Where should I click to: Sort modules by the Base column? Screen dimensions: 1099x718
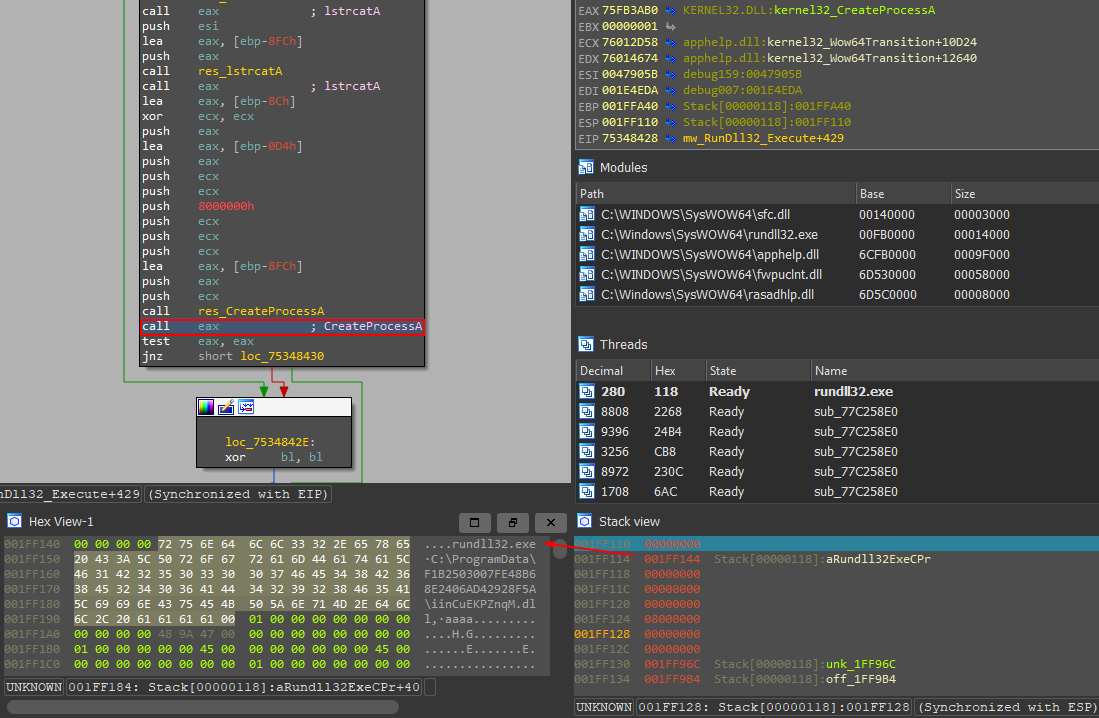[903, 194]
